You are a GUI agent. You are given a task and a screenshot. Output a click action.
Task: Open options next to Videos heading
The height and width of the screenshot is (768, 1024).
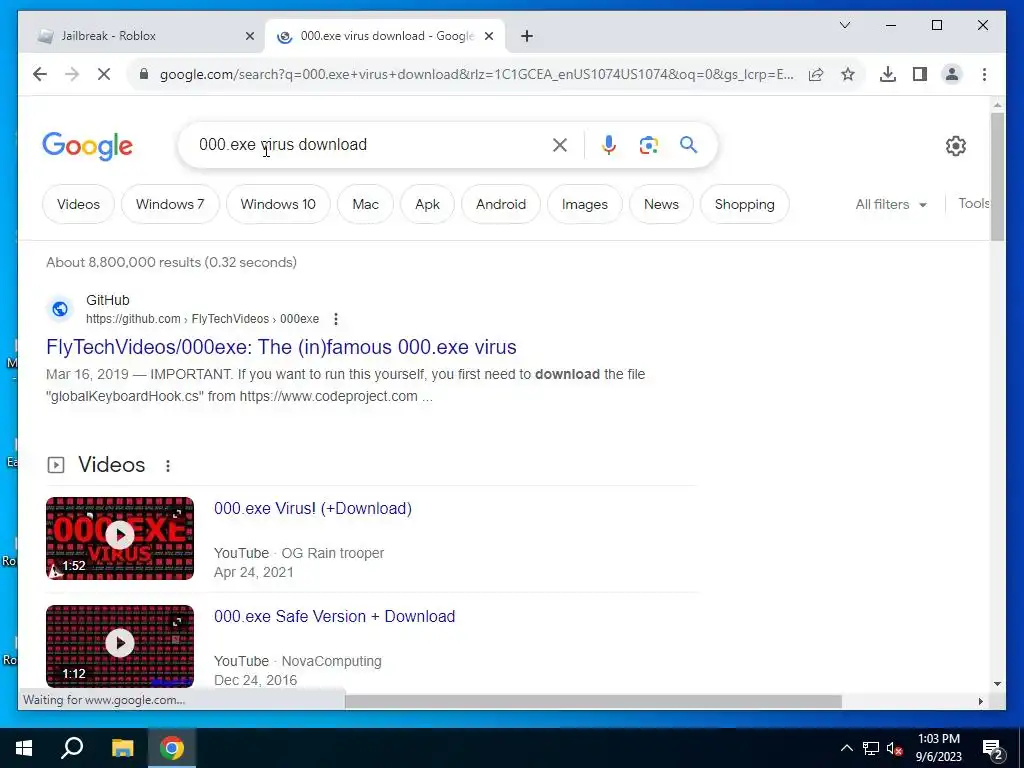[168, 466]
